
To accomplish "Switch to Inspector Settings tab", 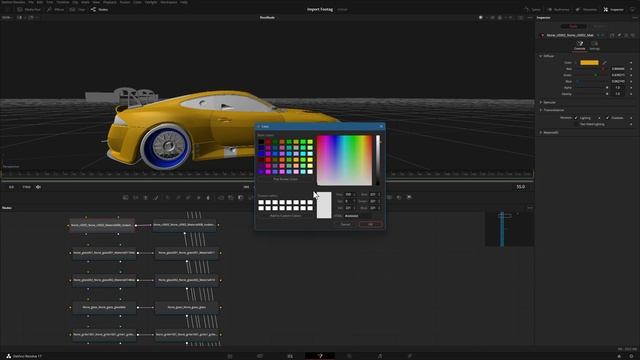I will coord(595,45).
